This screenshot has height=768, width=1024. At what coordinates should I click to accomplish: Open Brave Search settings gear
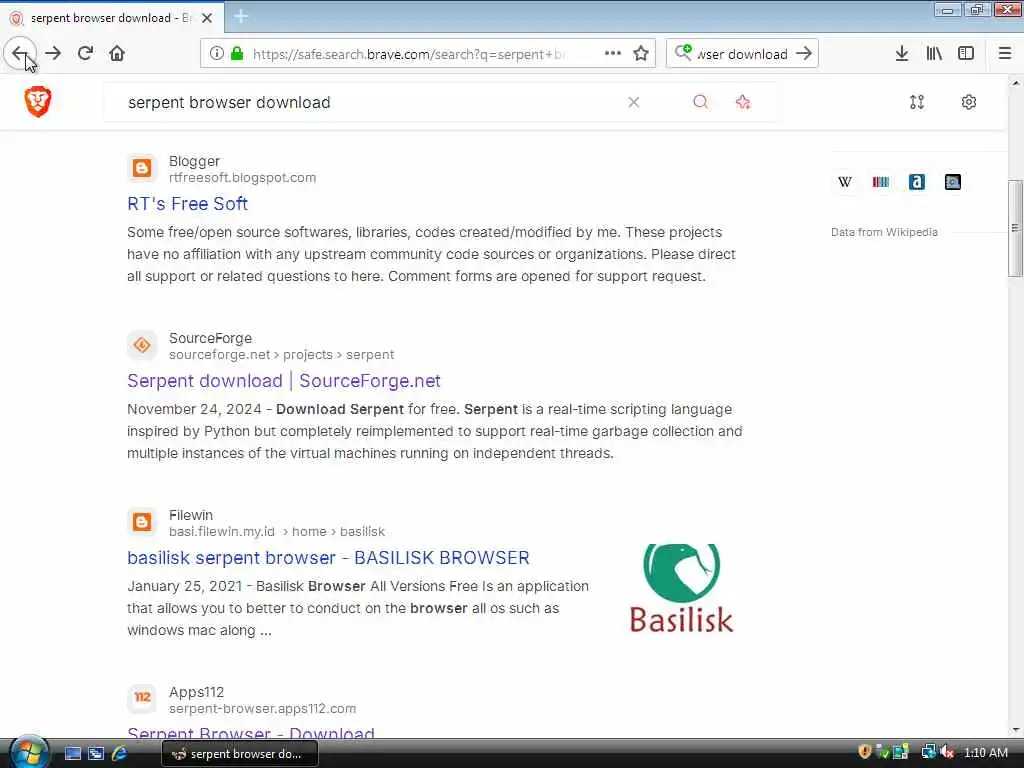(968, 102)
